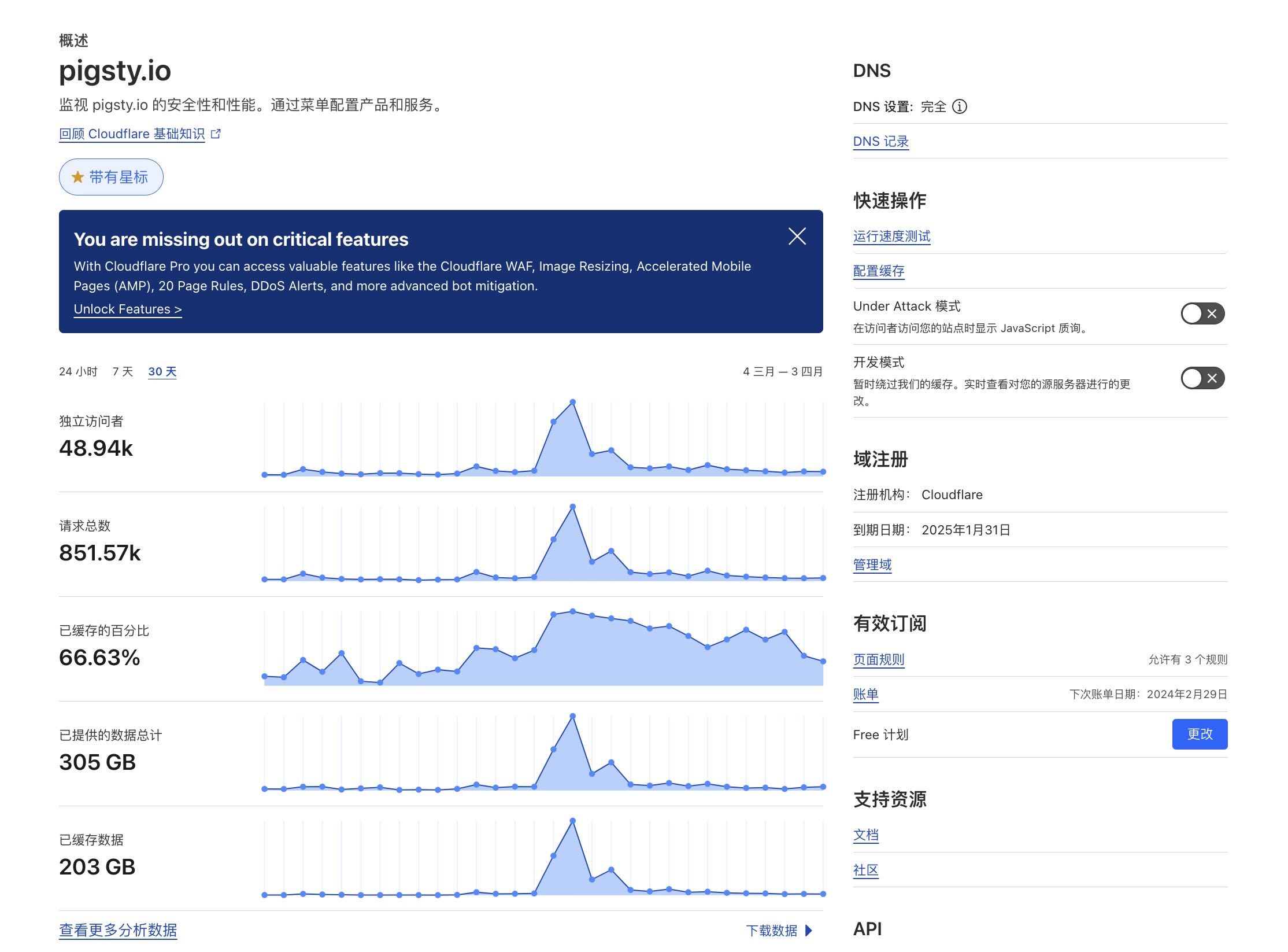Switch to 24 小时 time range
This screenshot has height=952, width=1288.
[x=78, y=371]
